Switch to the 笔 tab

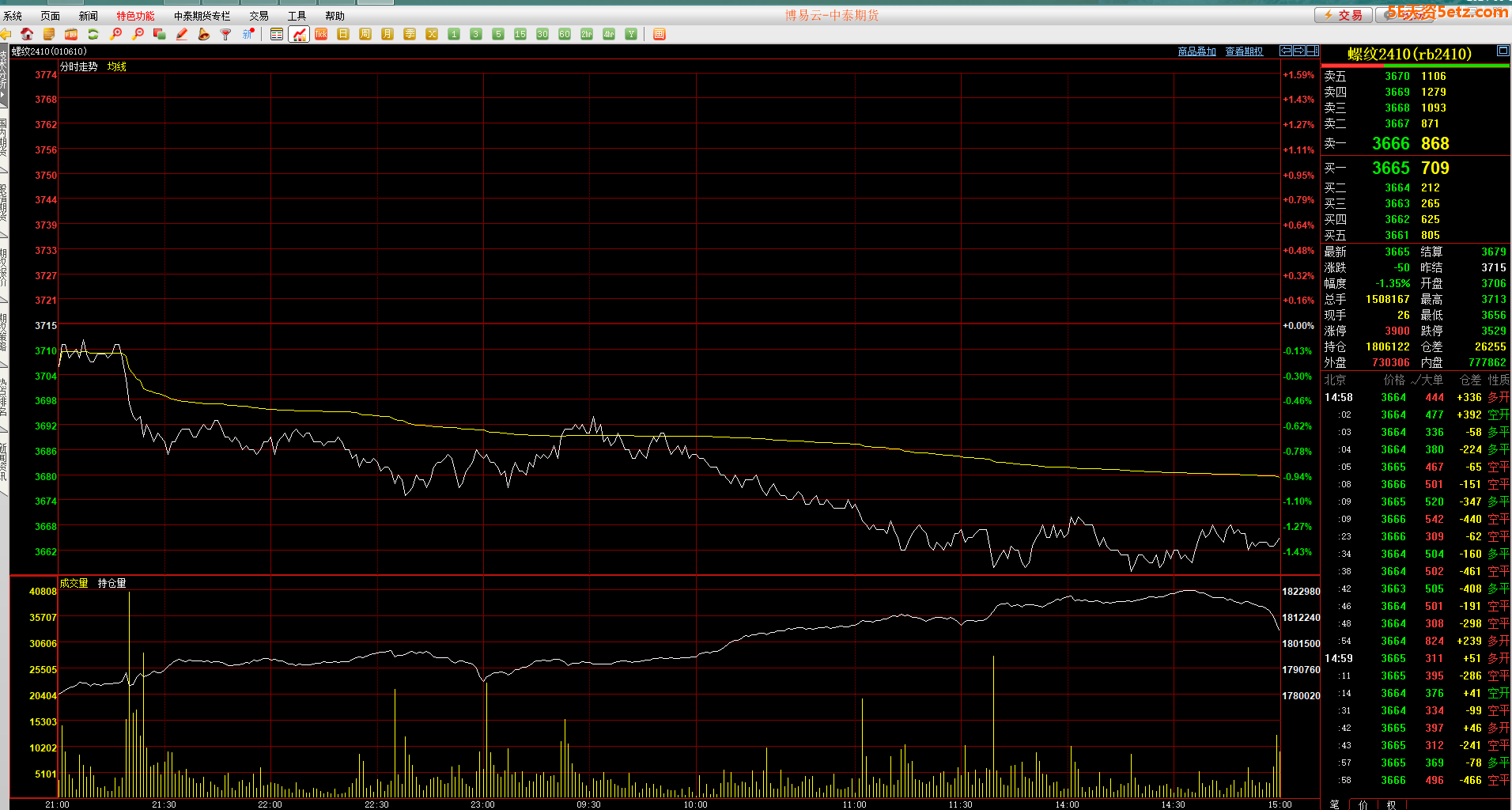[x=1335, y=804]
